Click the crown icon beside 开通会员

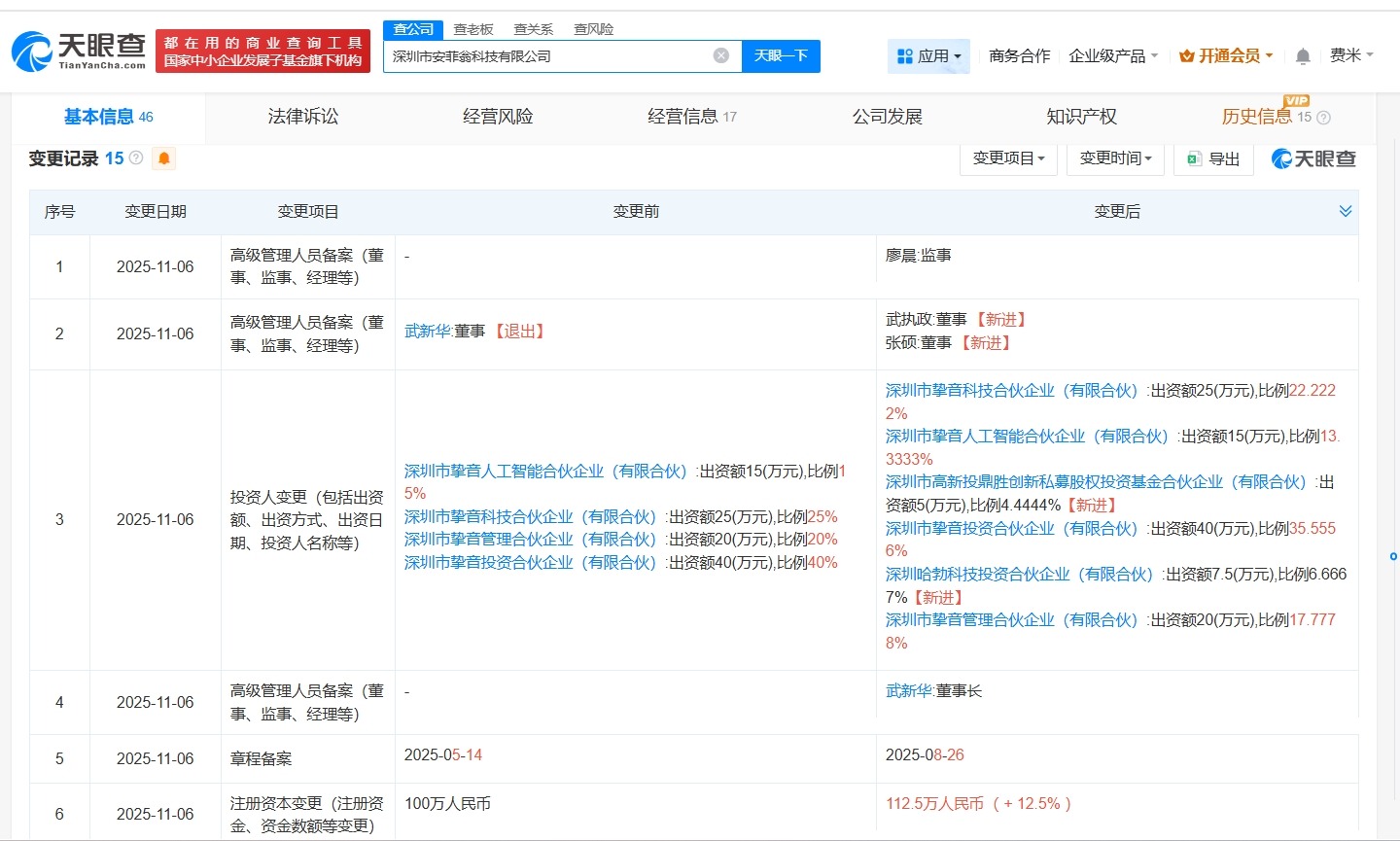1188,56
